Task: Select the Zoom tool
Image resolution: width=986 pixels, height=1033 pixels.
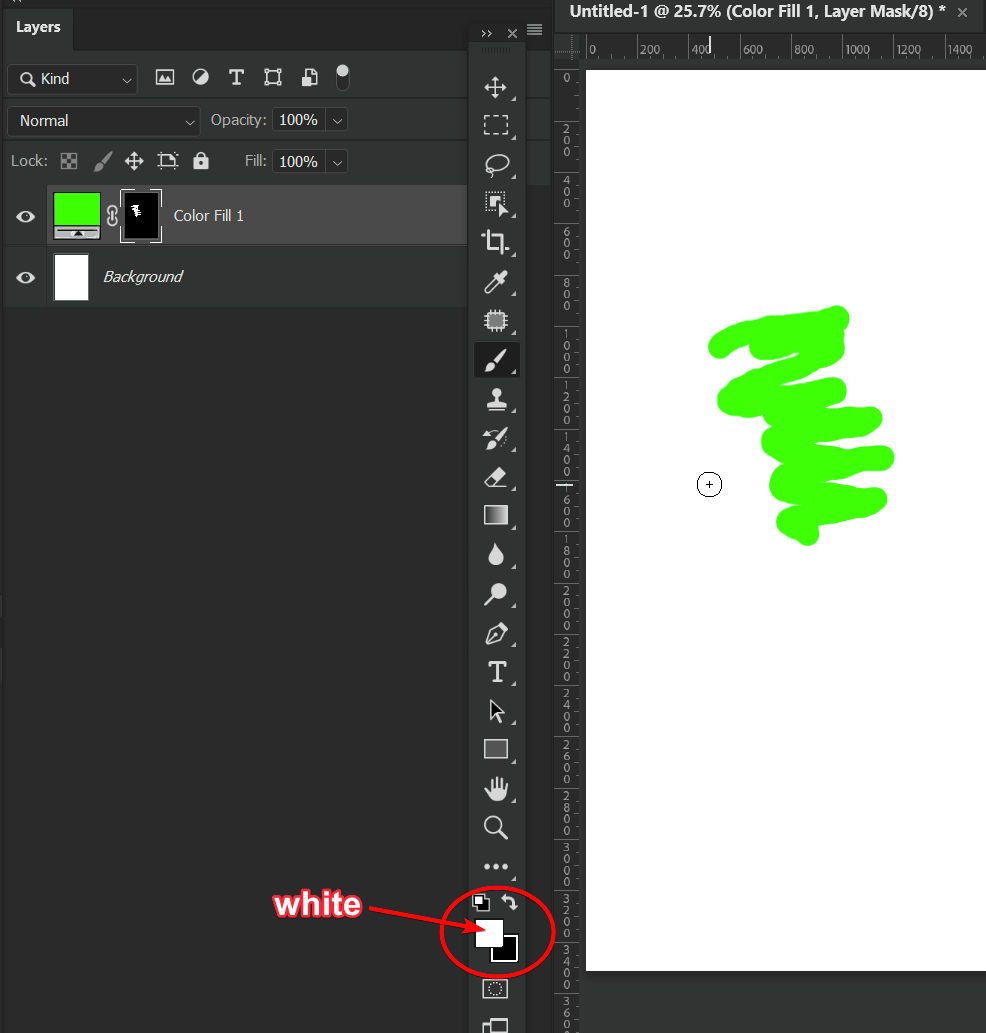Action: point(497,827)
